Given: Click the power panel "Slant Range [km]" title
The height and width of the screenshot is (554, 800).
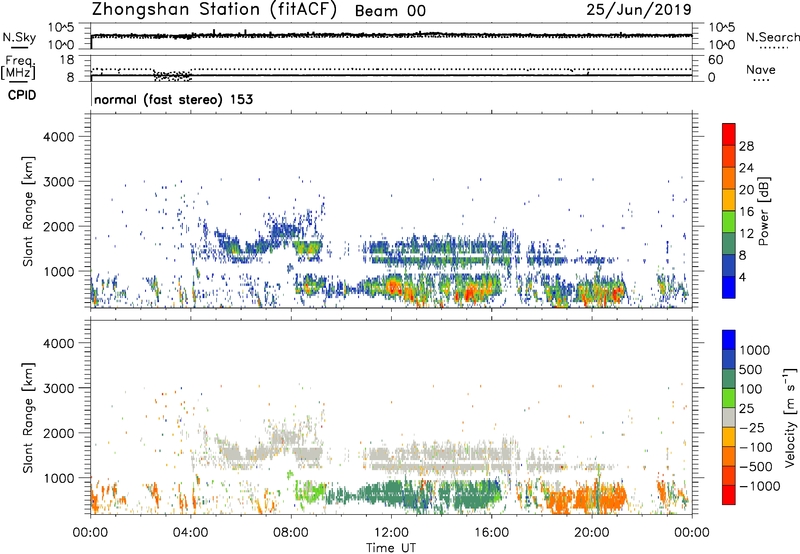Looking at the screenshot, I should coord(29,211).
